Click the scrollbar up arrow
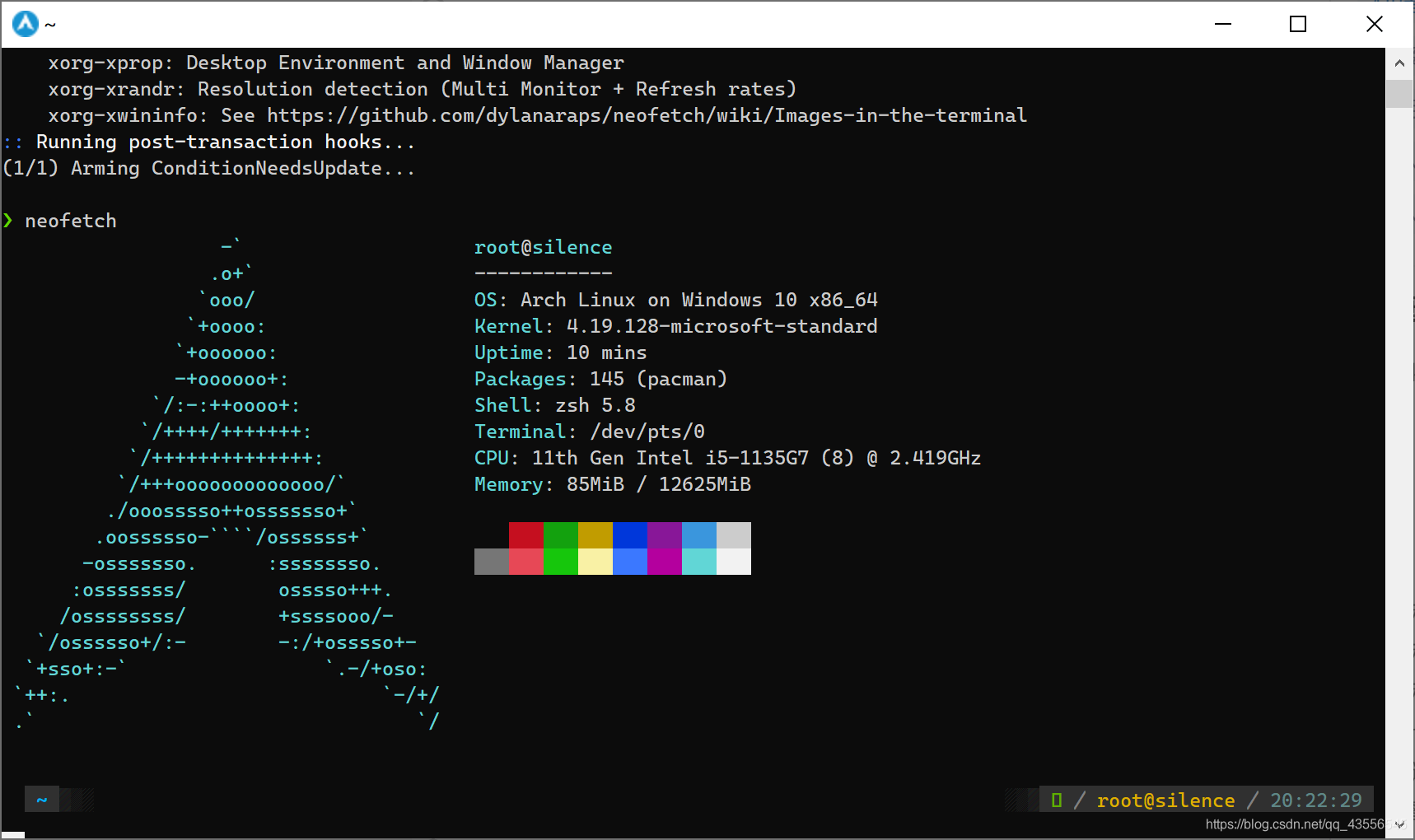1415x840 pixels. pyautogui.click(x=1399, y=63)
